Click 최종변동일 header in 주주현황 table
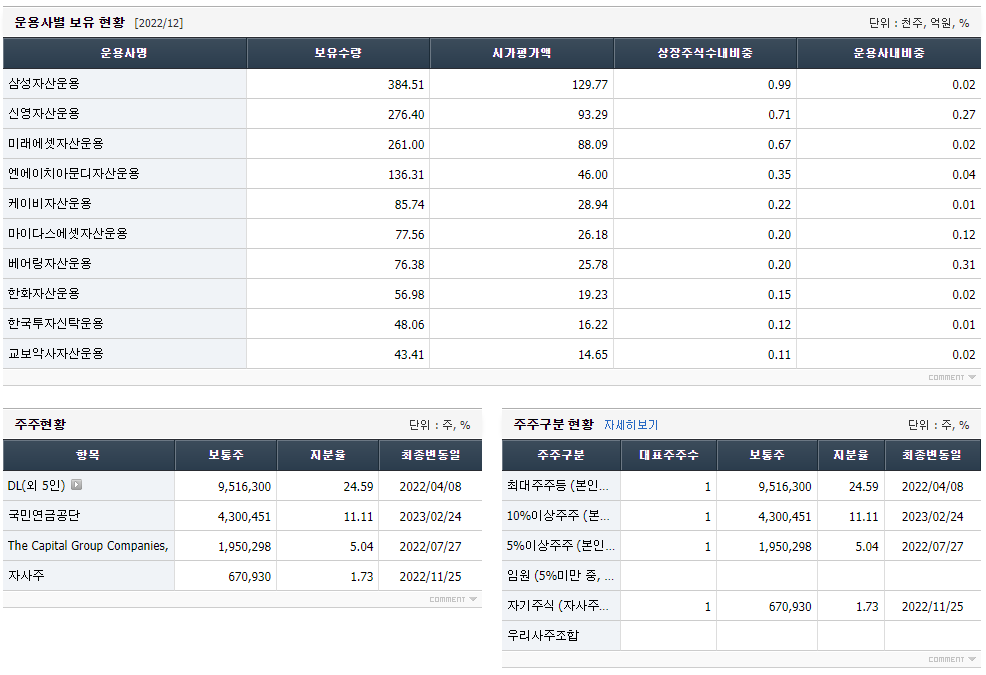 coord(431,455)
